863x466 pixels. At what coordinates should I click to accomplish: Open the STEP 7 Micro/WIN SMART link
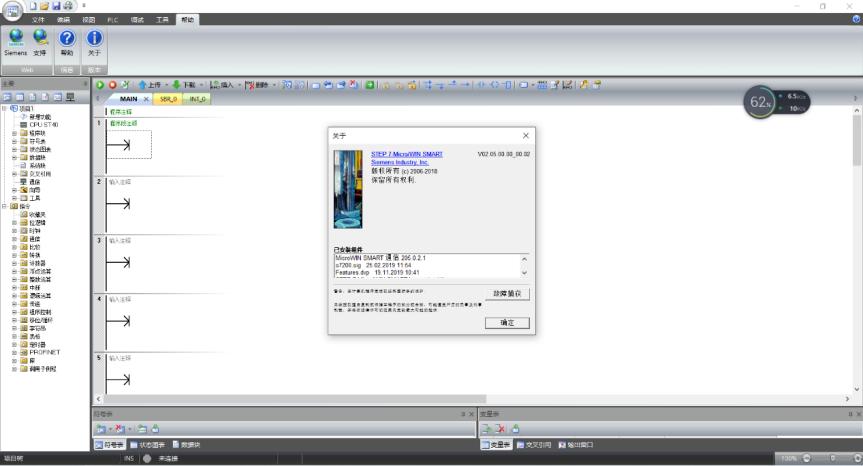click(x=407, y=154)
